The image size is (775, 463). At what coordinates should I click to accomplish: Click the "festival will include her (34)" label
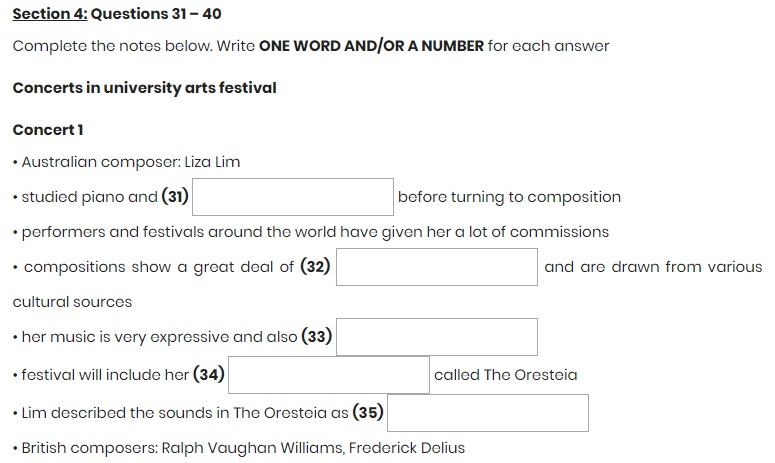click(x=118, y=375)
